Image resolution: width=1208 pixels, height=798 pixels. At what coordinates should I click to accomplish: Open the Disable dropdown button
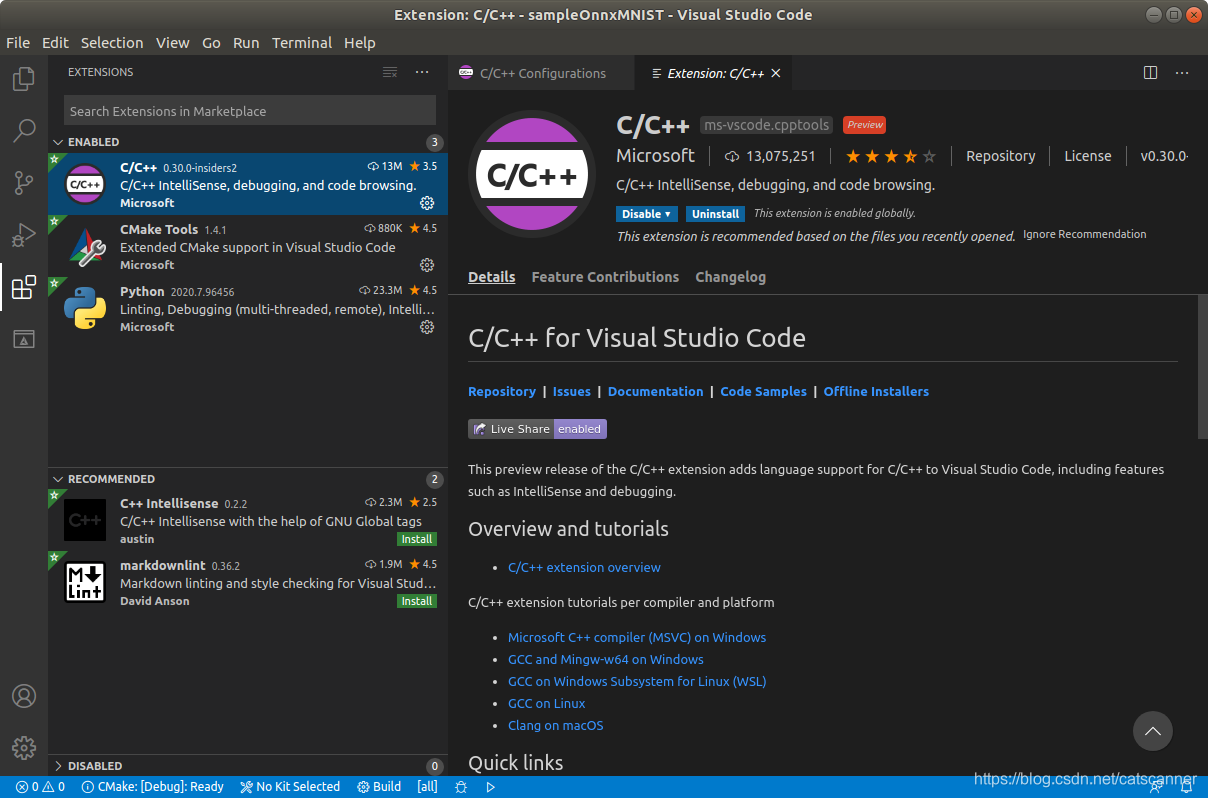tap(647, 214)
